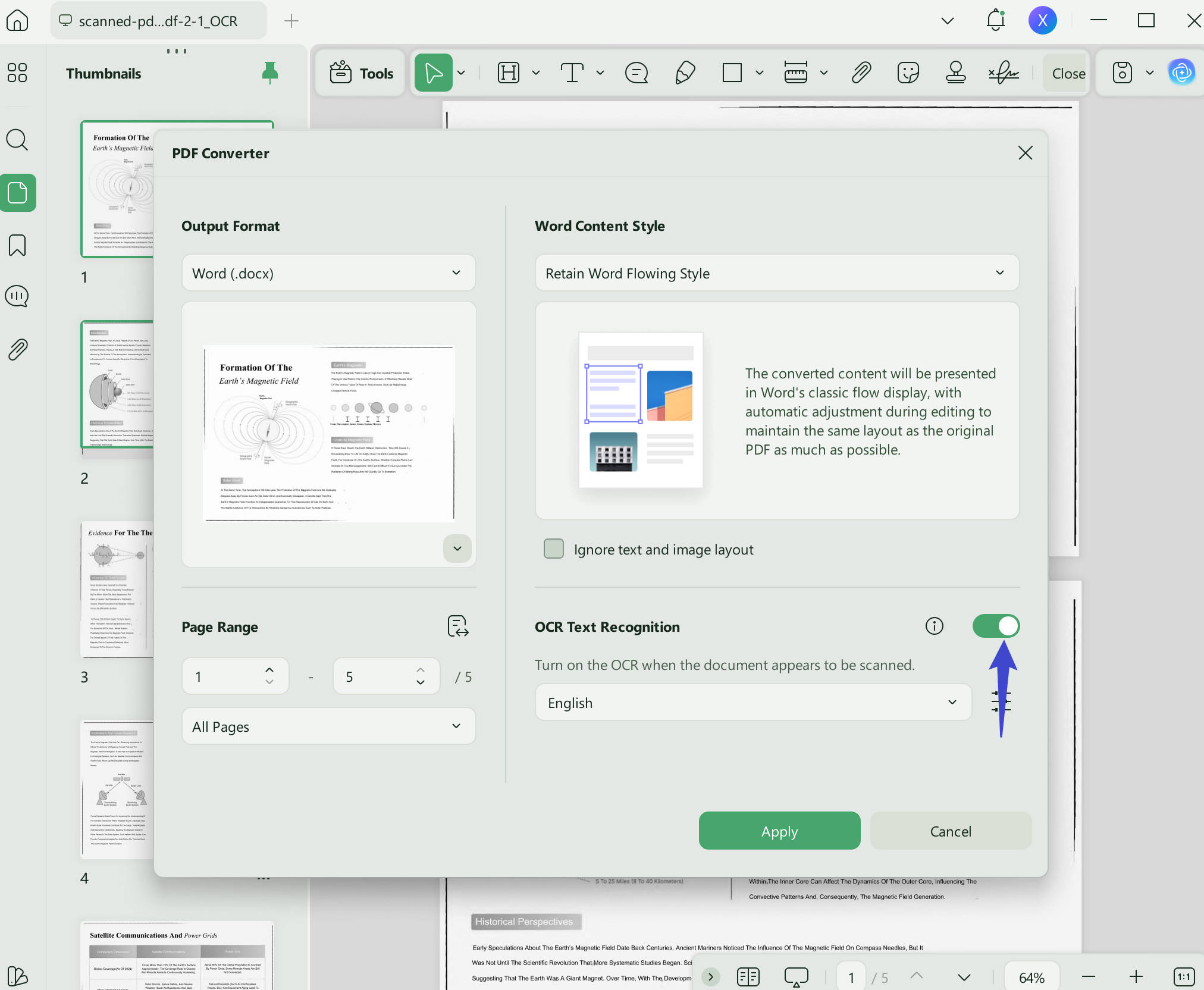Open the bottom-left sidebar leaf icon
1204x990 pixels.
[x=17, y=976]
